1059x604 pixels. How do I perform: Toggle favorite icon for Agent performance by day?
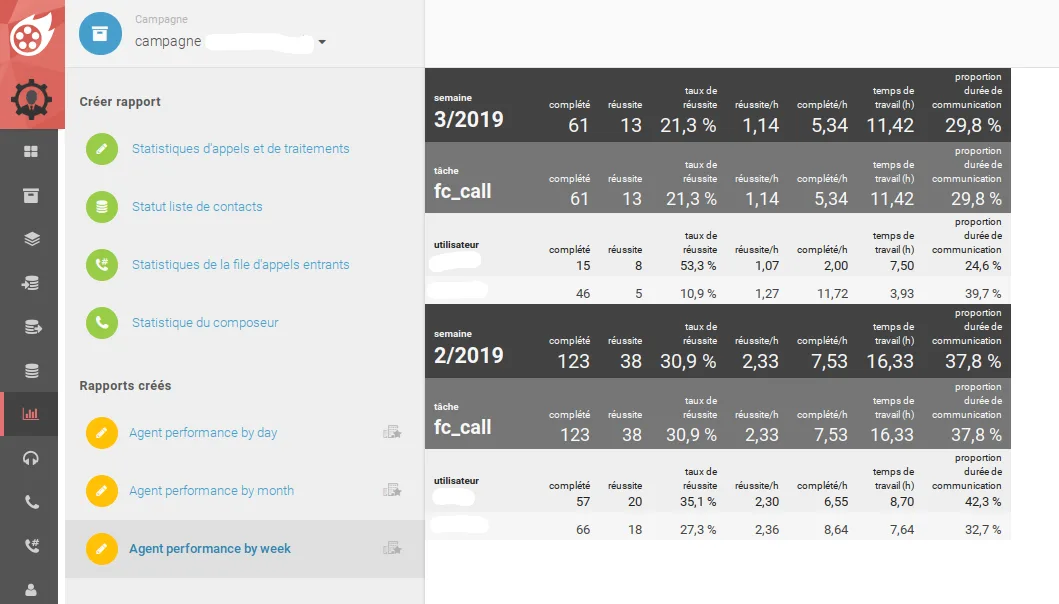392,432
